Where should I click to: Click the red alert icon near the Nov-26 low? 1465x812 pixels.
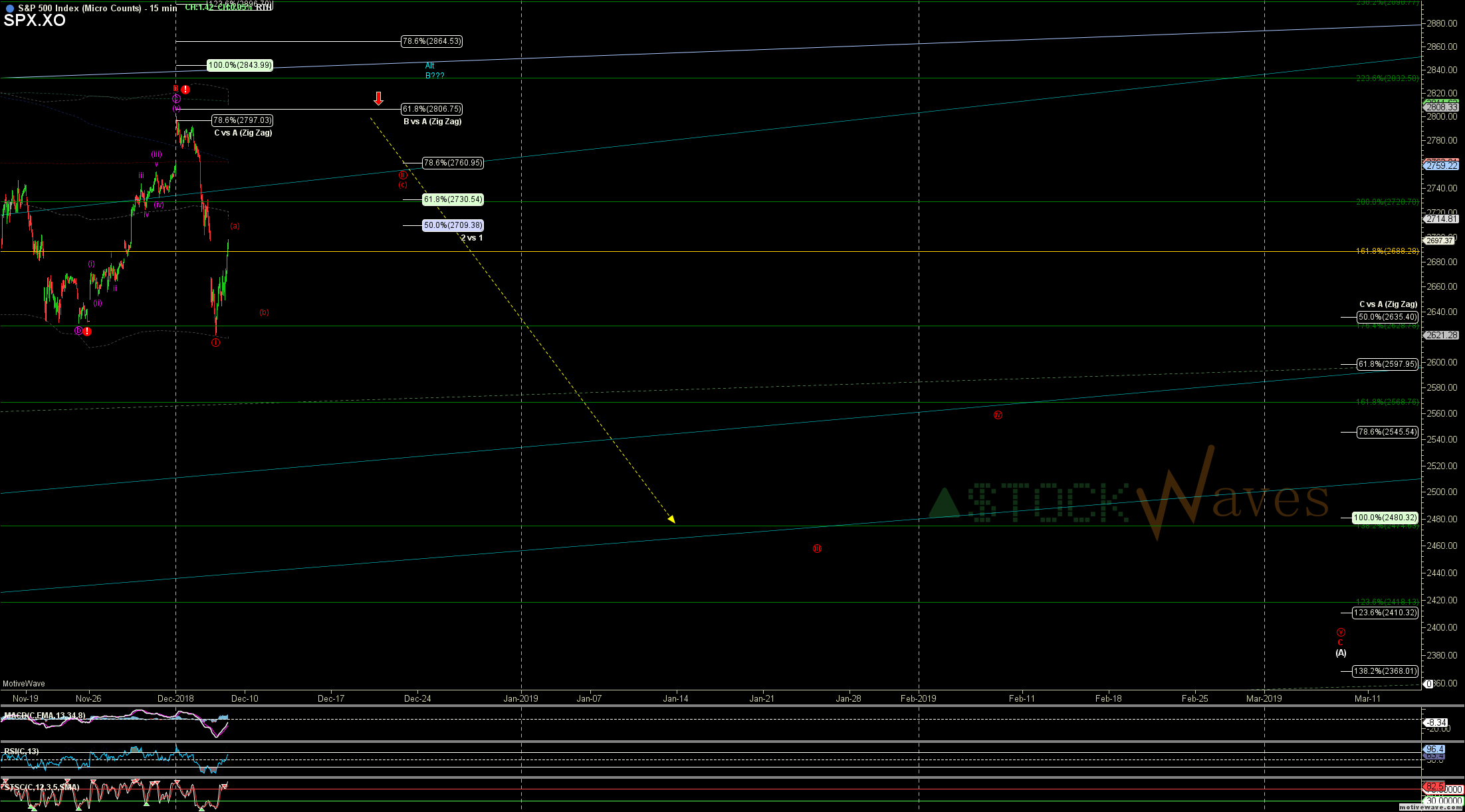pos(87,331)
